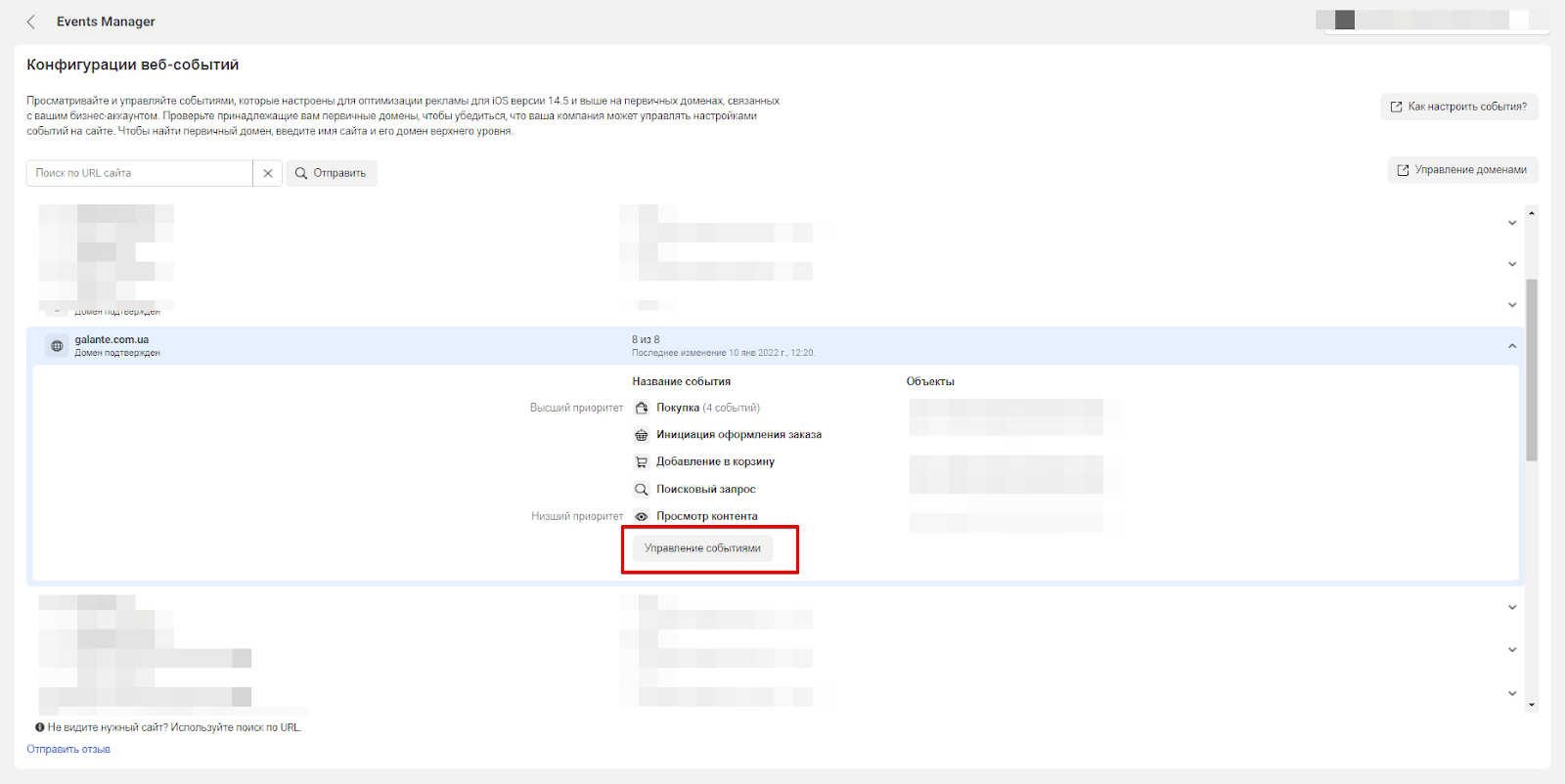Click the back arrow next to Events Manager
Image resolution: width=1565 pixels, height=784 pixels.
point(31,22)
